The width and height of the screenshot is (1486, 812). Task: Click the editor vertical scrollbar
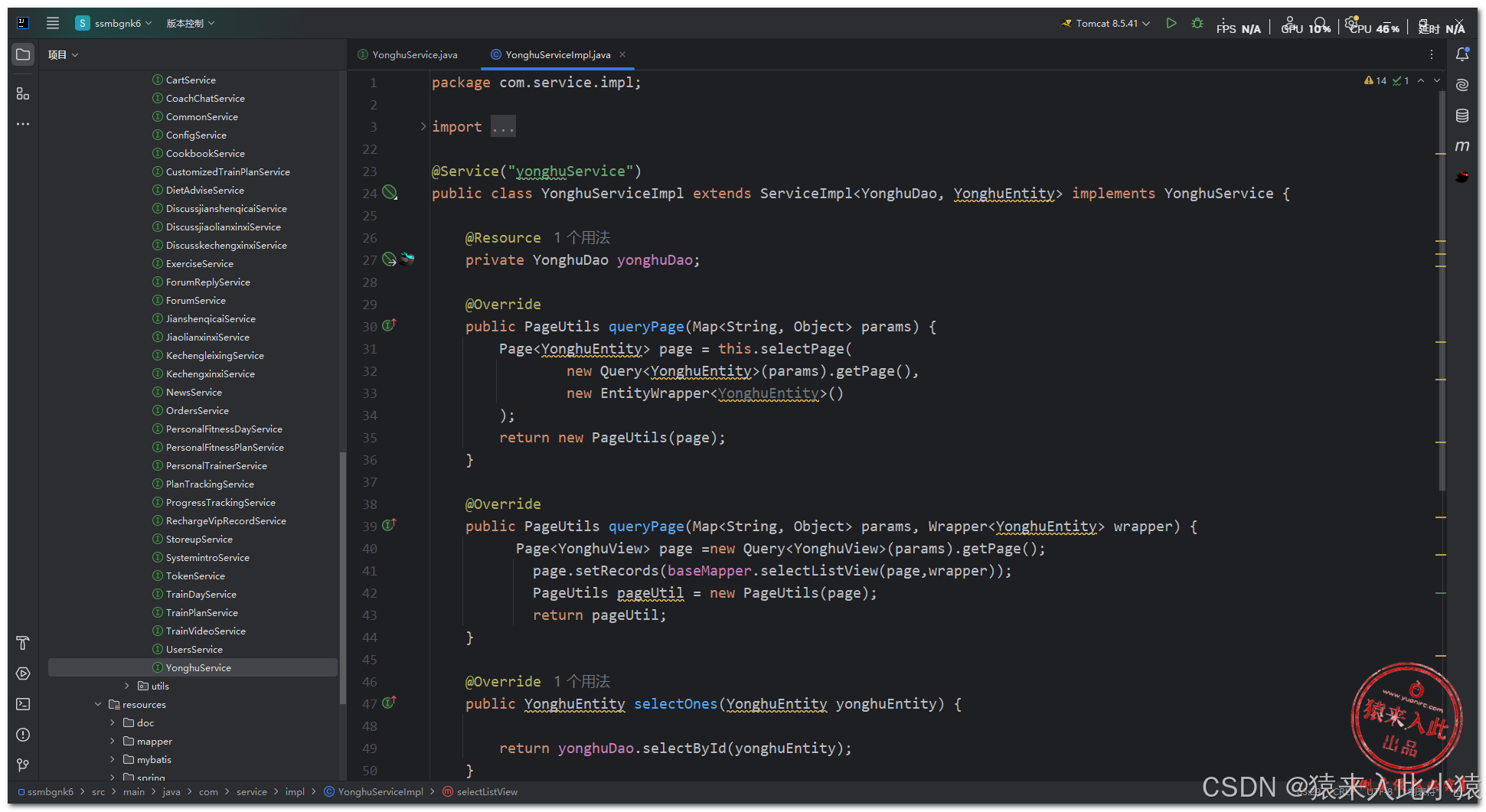[x=1442, y=291]
